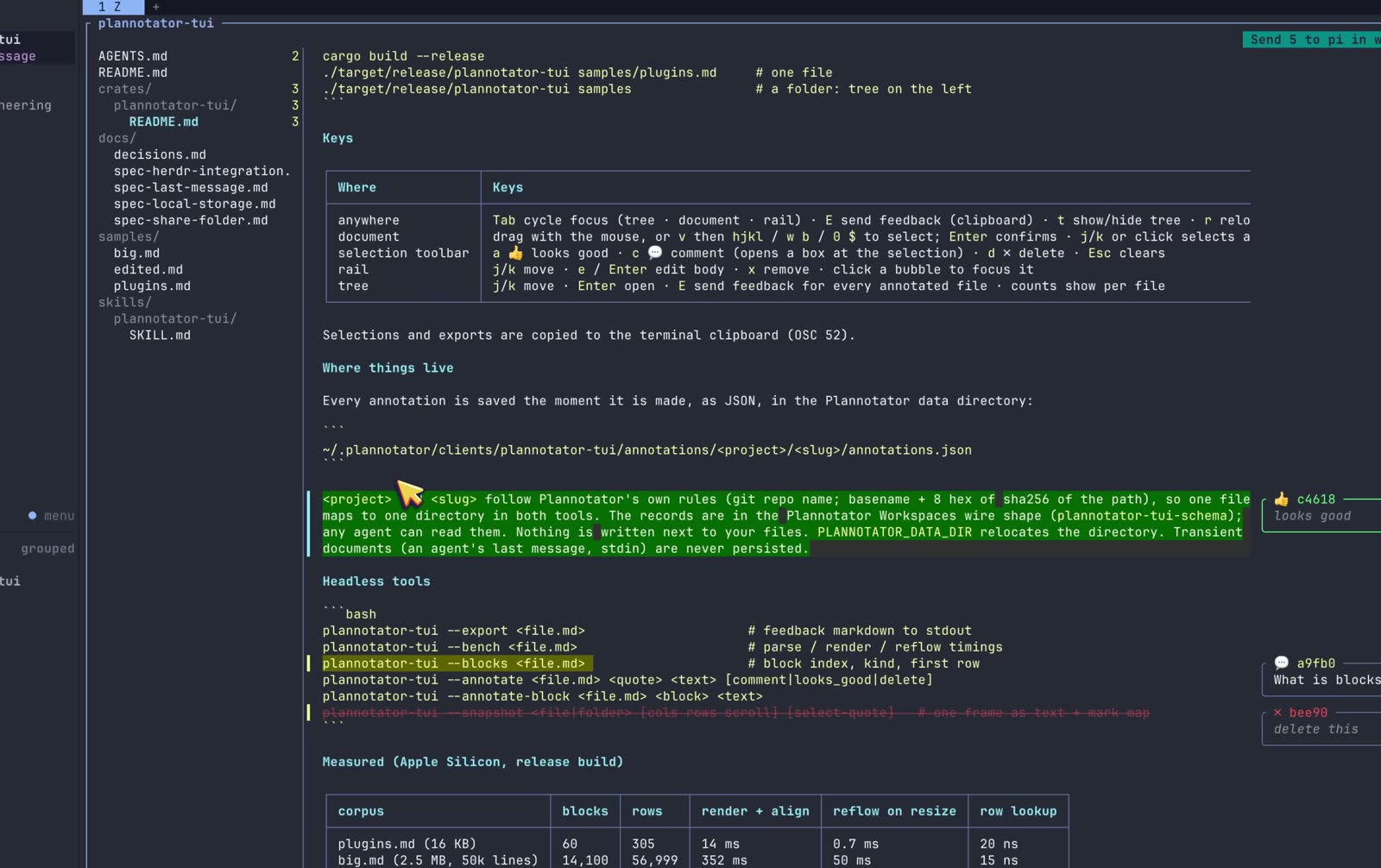This screenshot has height=868, width=1381.
Task: Click the 'Where' table header
Action: [x=356, y=187]
